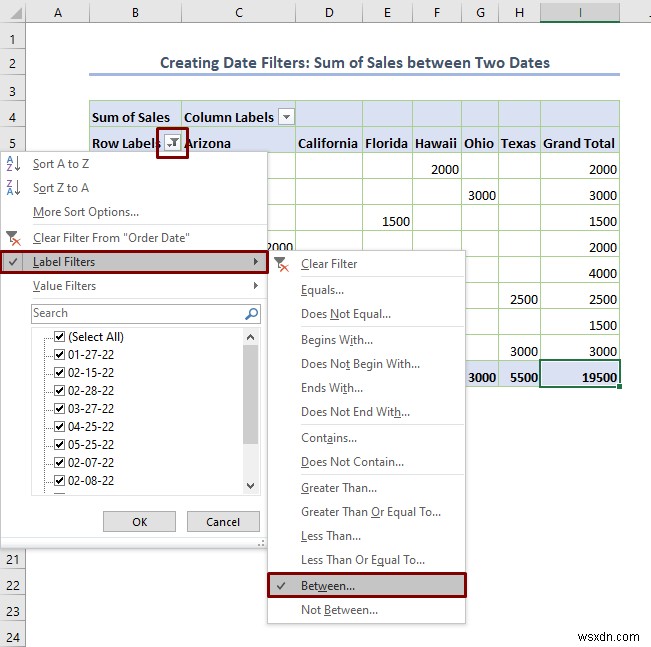The height and width of the screenshot is (647, 651).
Task: Uncheck the 03-27-22 date checkbox
Action: (59, 408)
